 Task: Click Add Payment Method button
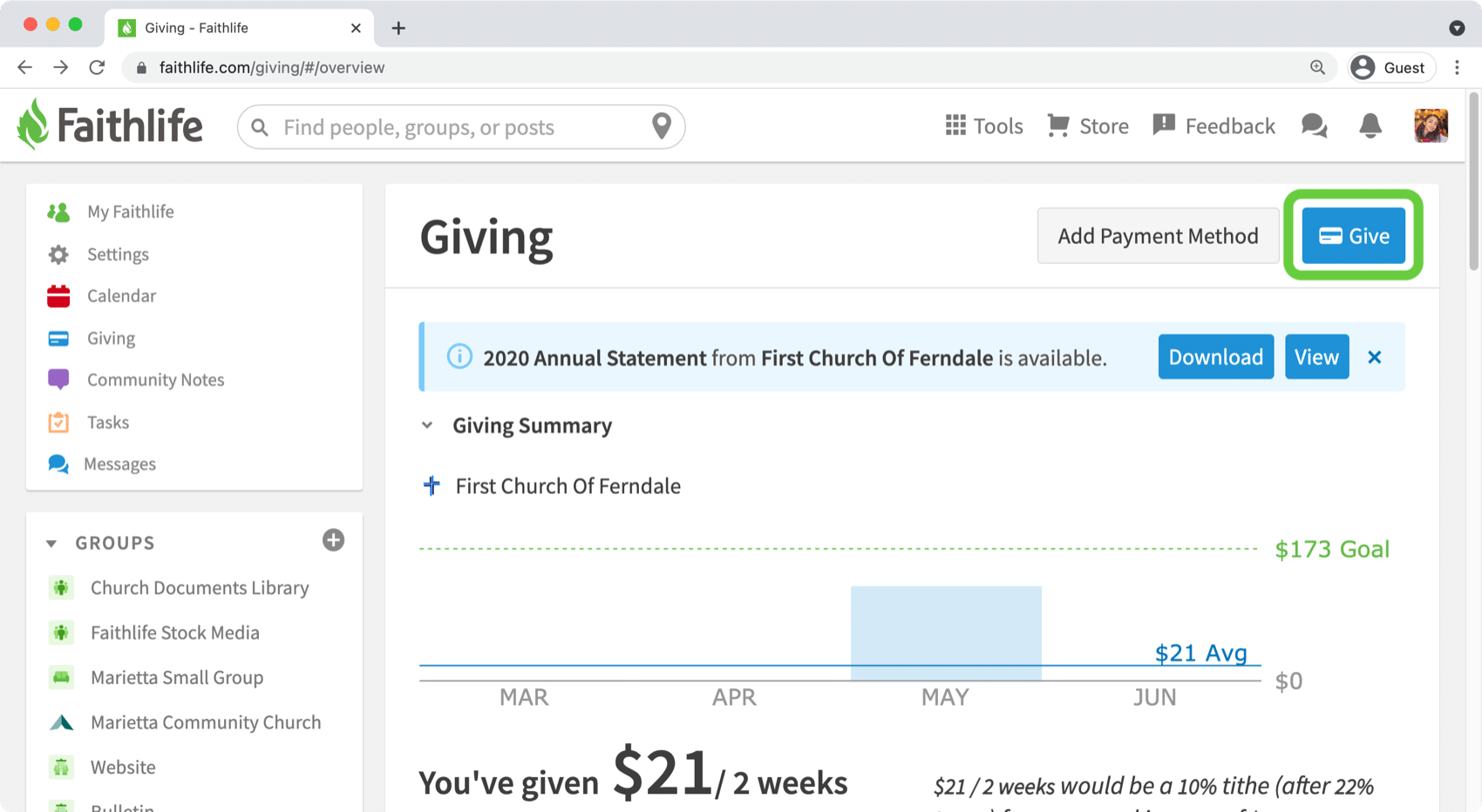(1158, 235)
